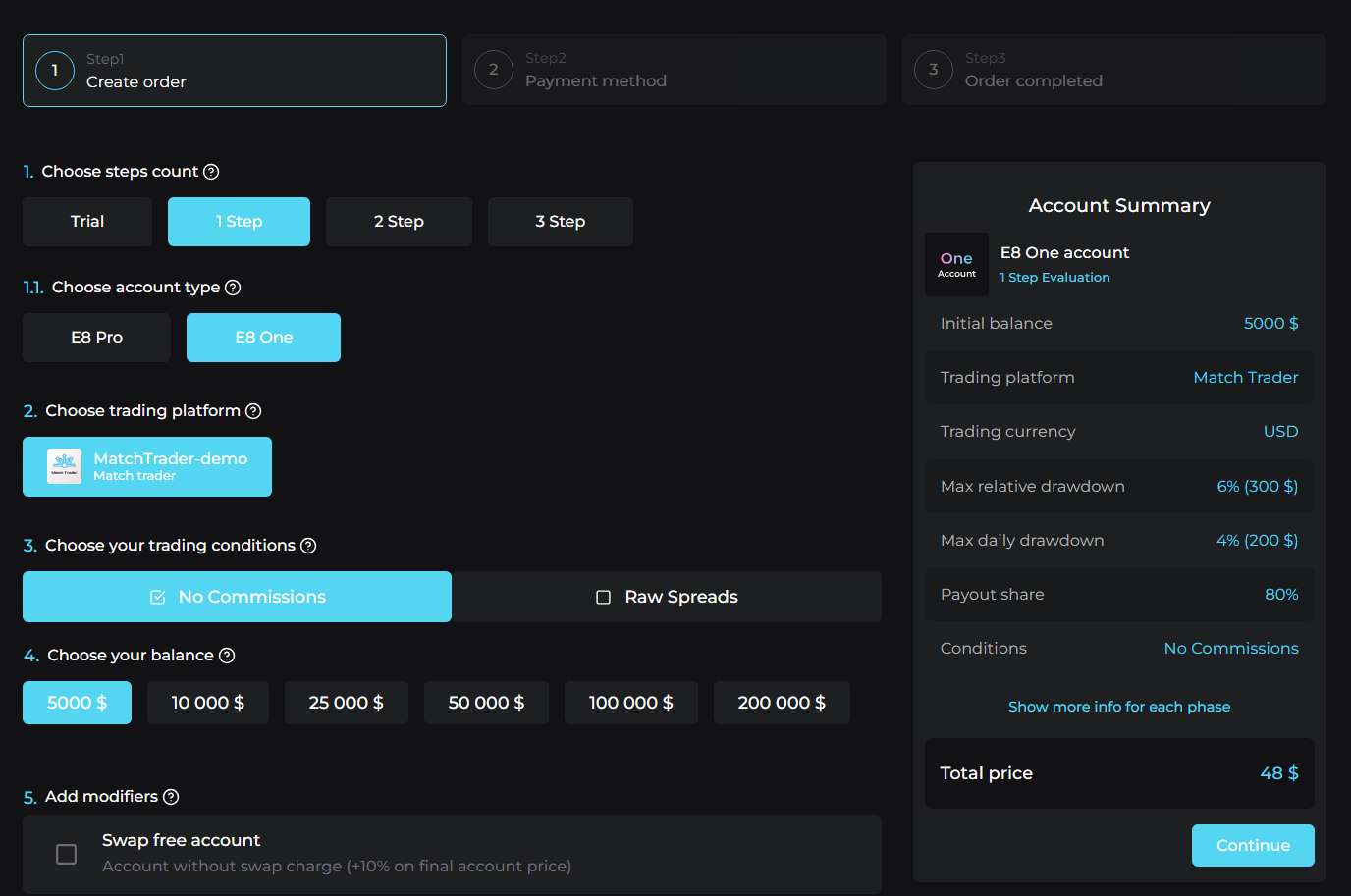Select the 1 Step option
1351x896 pixels.
tap(239, 222)
